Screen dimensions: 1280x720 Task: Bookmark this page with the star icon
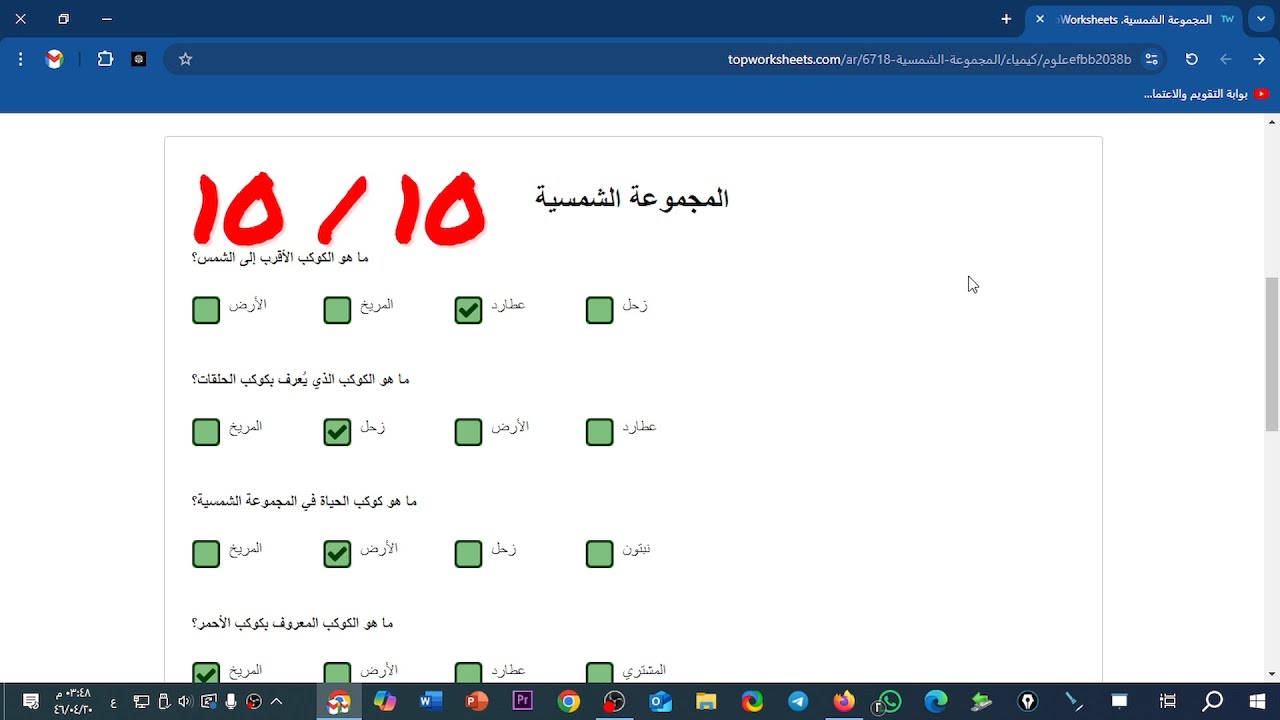[x=184, y=59]
